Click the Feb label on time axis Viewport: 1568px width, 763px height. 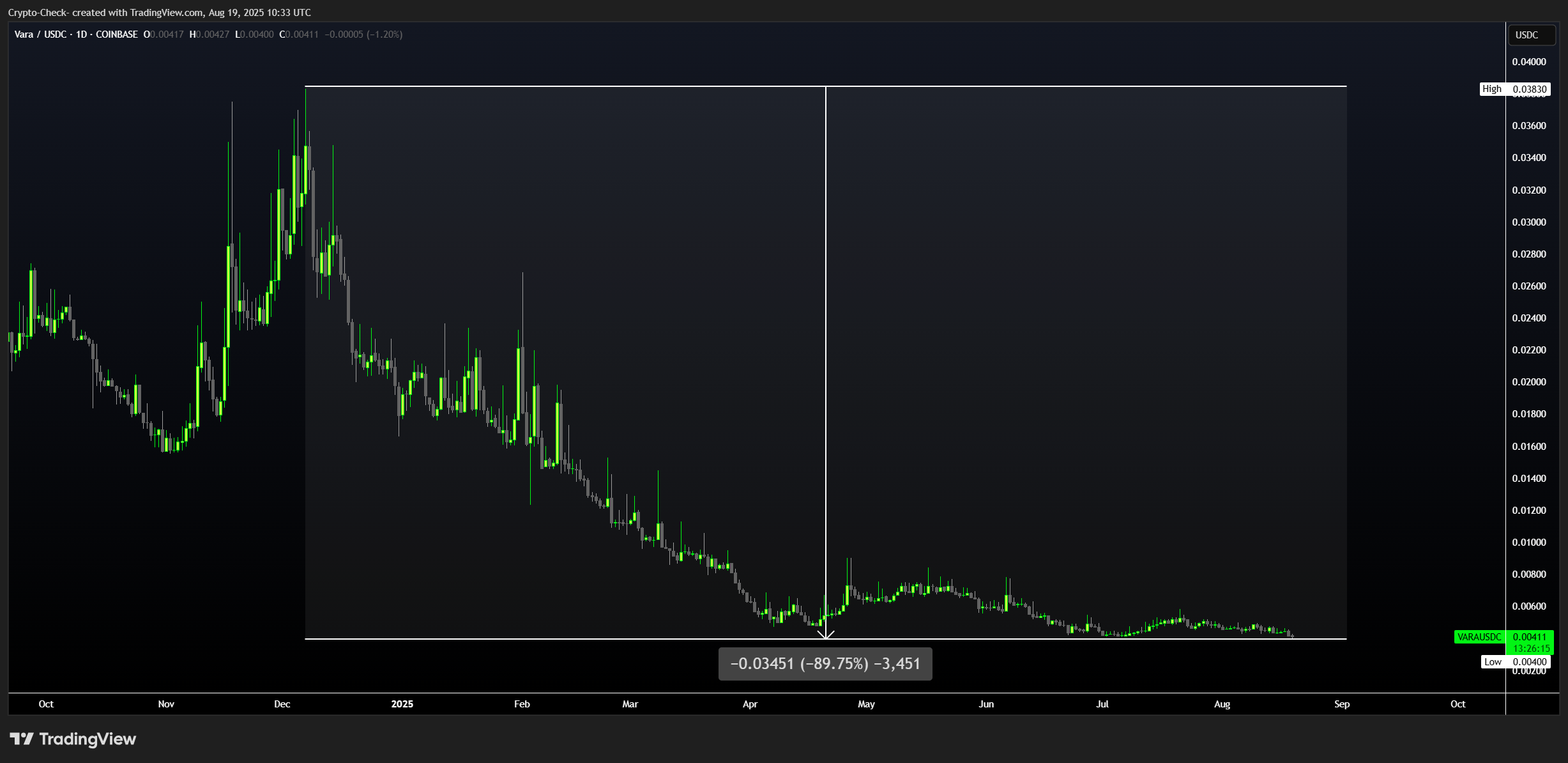(x=522, y=704)
